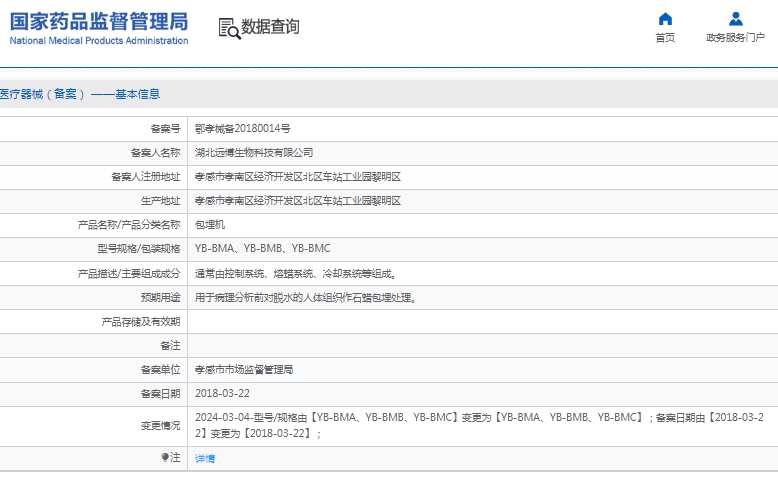Screen dimensions: 778x479
Task: Click the bulb icon beside 注
Action: (x=165, y=457)
